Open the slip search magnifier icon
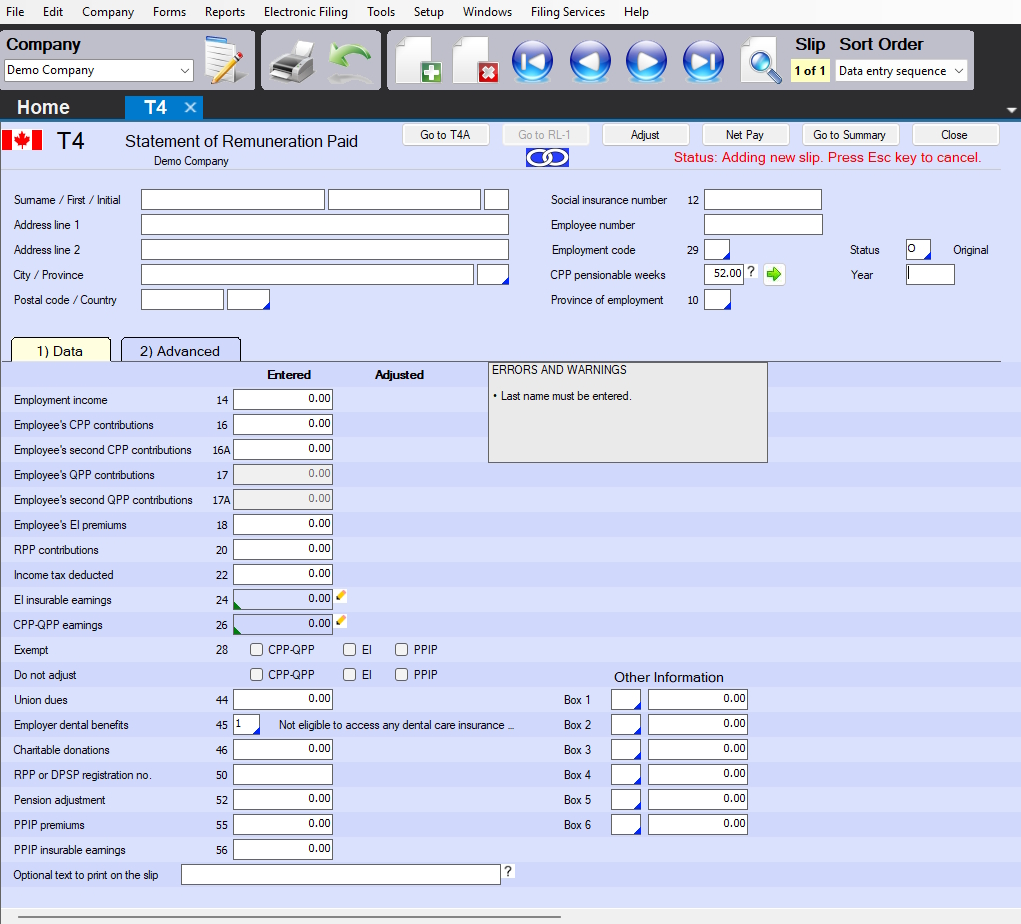1021x924 pixels. (x=761, y=62)
